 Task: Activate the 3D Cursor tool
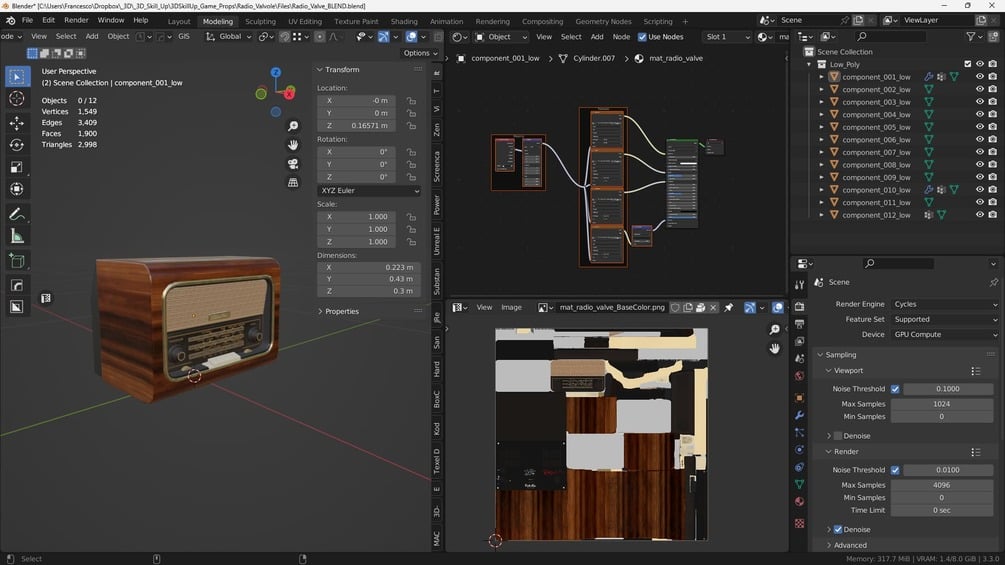pyautogui.click(x=17, y=98)
